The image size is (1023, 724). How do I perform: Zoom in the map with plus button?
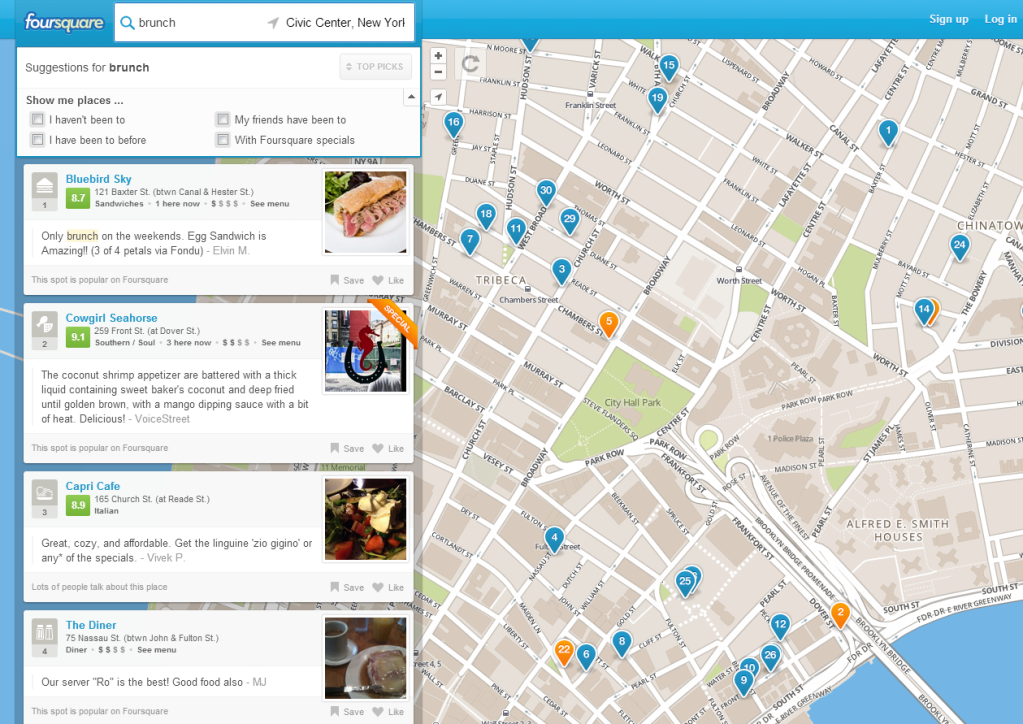click(x=438, y=56)
